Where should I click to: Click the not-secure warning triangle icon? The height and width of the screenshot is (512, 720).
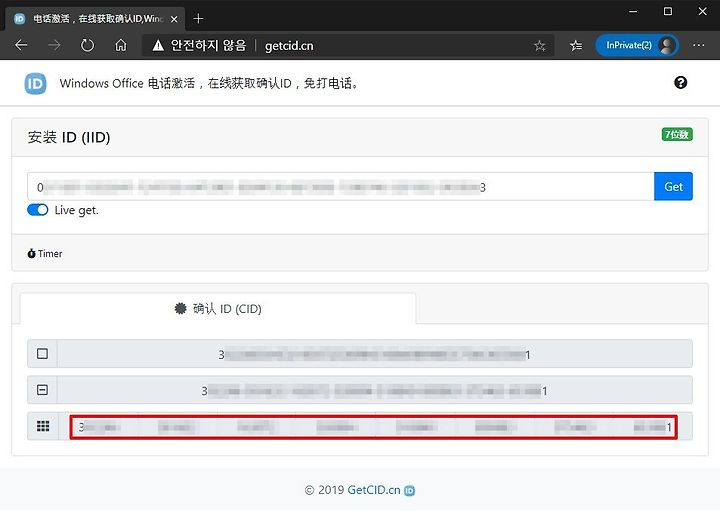[x=158, y=45]
